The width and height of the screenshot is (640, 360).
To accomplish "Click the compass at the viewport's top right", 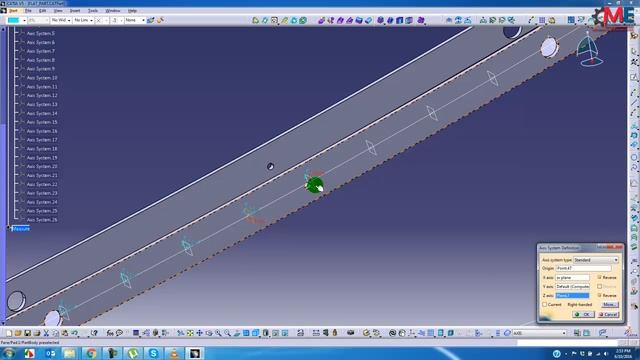I will click(x=589, y=50).
